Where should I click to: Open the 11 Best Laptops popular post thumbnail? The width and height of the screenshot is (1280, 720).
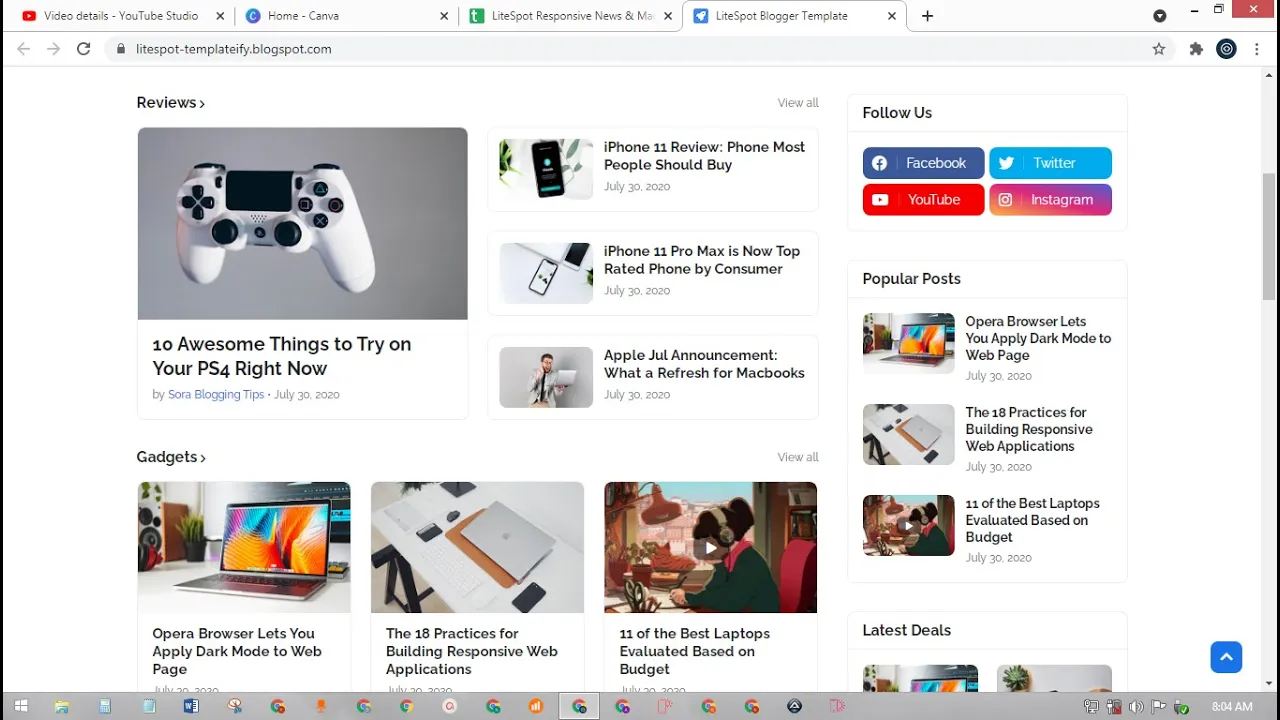[909, 525]
